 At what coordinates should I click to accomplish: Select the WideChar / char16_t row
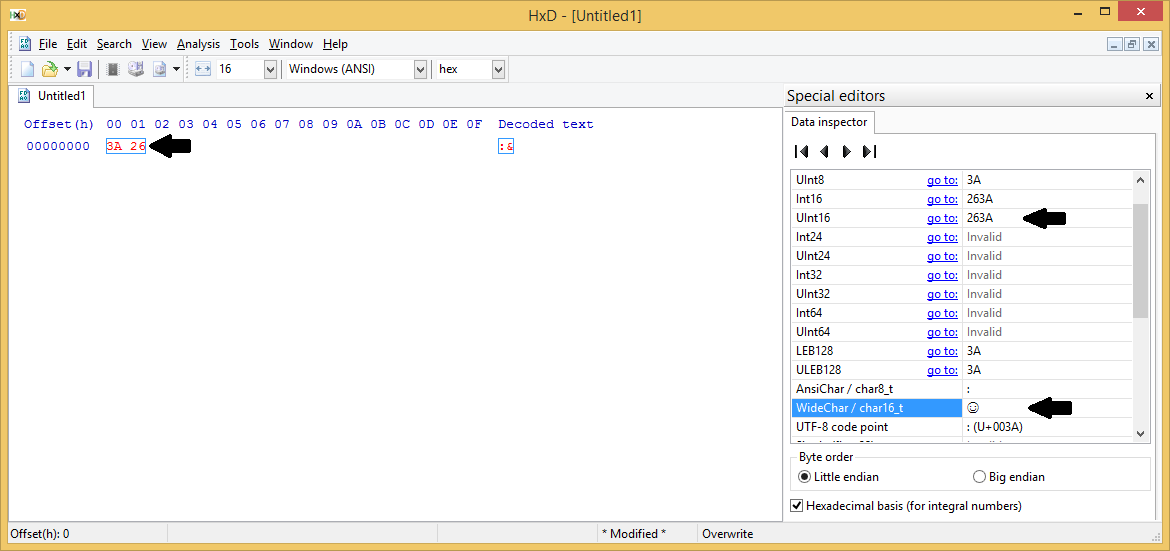click(x=962, y=408)
